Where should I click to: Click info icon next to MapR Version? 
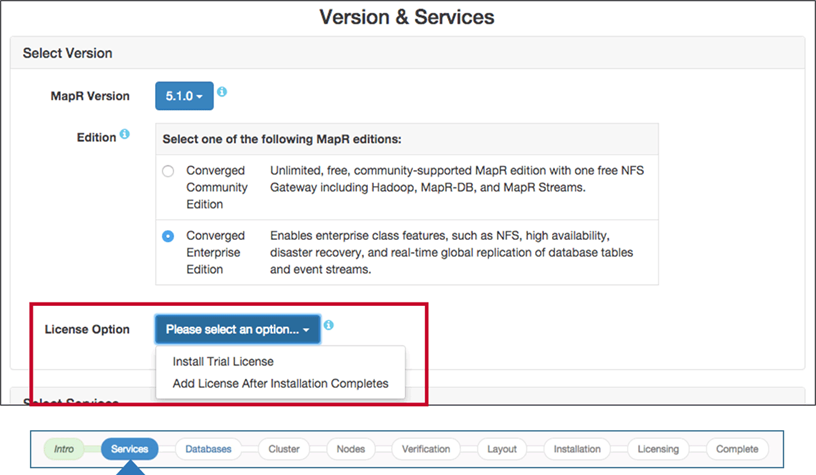pos(222,92)
